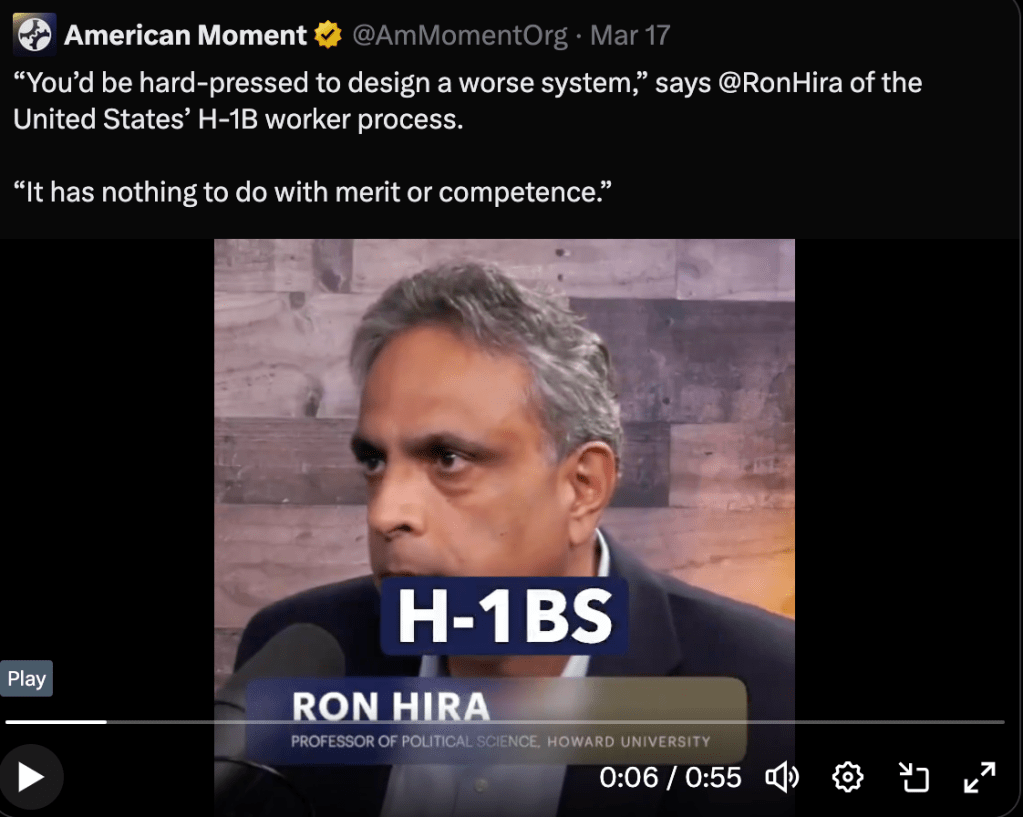
Task: Open the American Moment display name
Action: pyautogui.click(x=185, y=35)
